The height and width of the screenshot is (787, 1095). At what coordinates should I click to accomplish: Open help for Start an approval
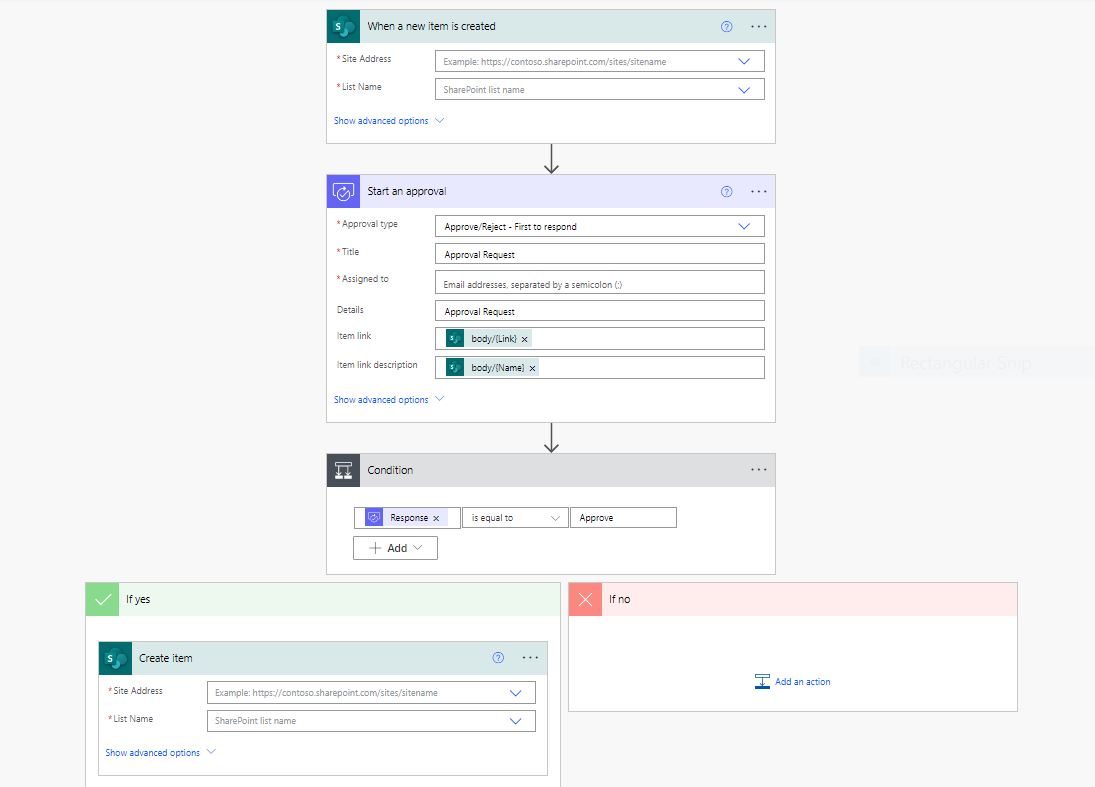[x=726, y=191]
